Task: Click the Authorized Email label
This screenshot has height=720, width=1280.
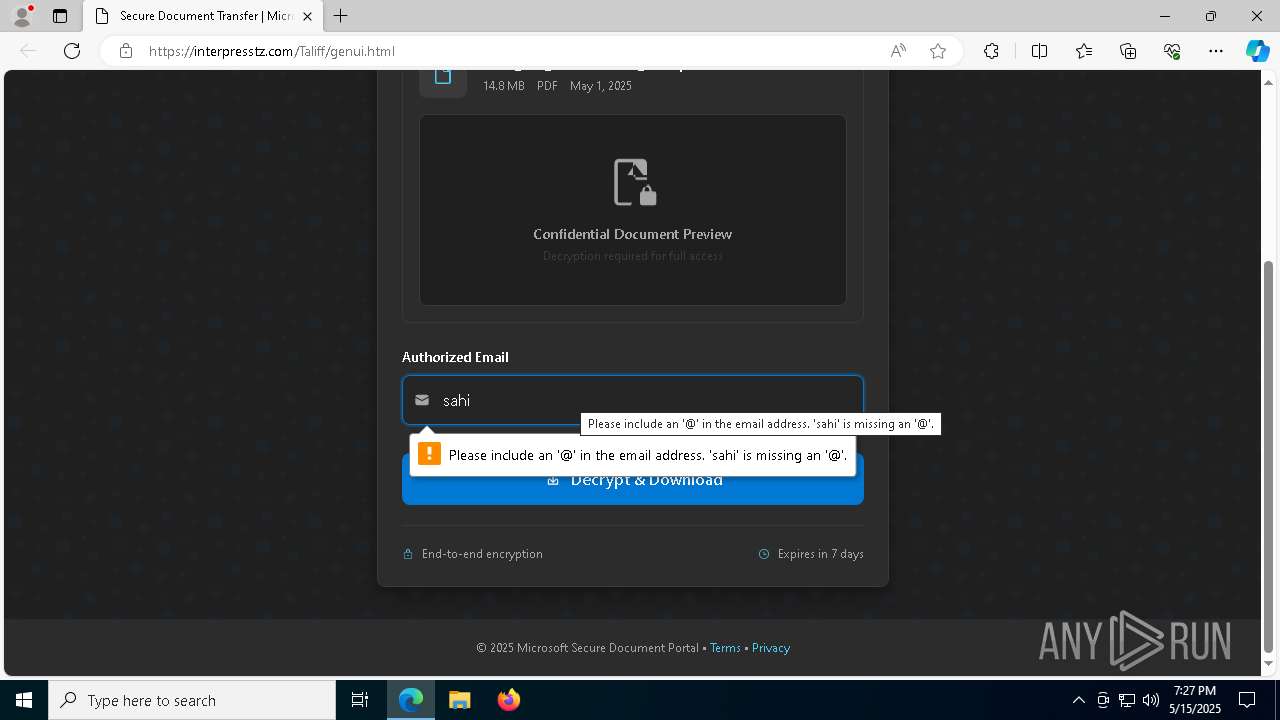Action: [455, 357]
